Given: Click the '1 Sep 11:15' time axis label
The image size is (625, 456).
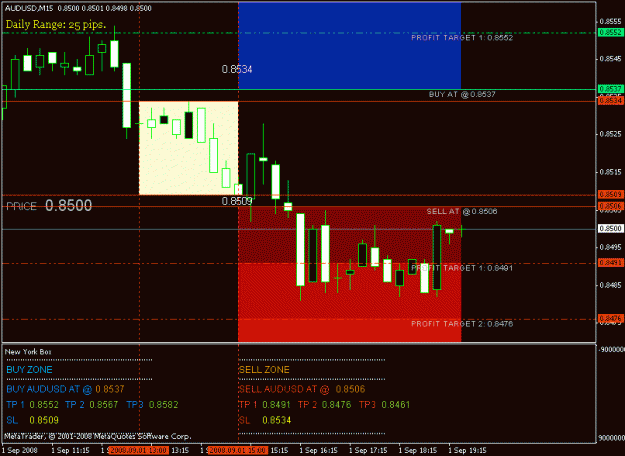Looking at the screenshot, I should coord(71,450).
